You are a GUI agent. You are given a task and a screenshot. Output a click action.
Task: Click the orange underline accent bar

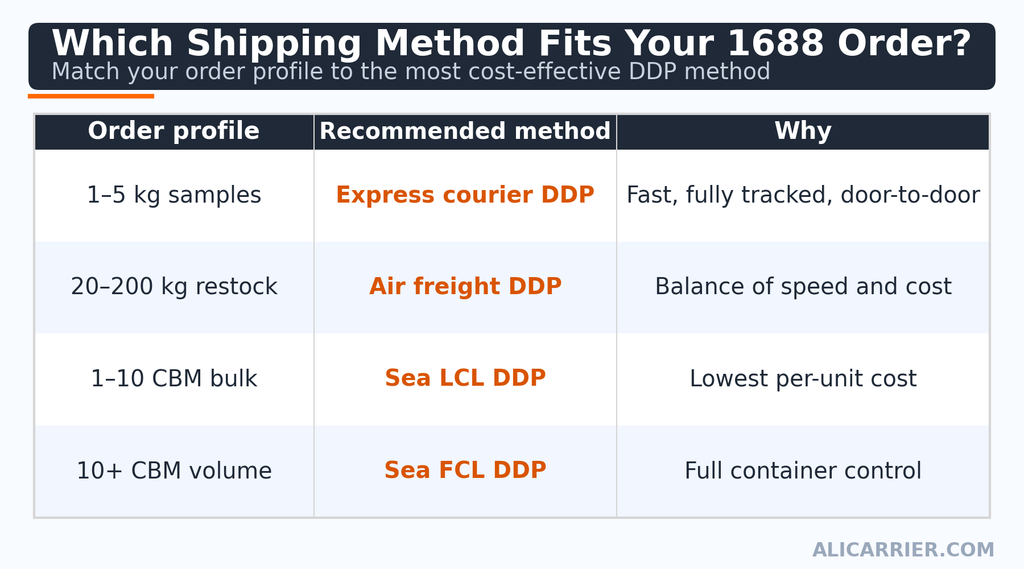pyautogui.click(x=91, y=96)
